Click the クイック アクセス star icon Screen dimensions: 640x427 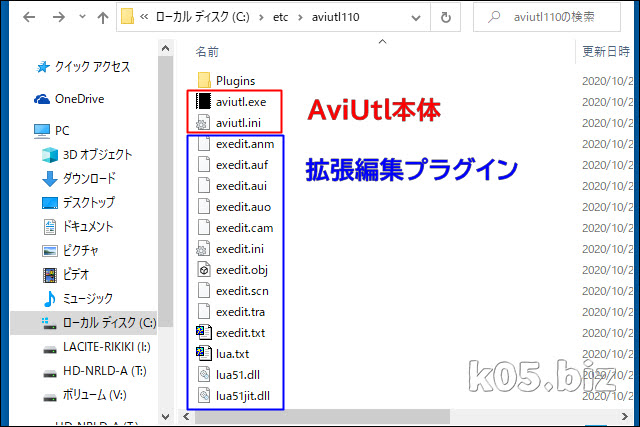coord(43,67)
